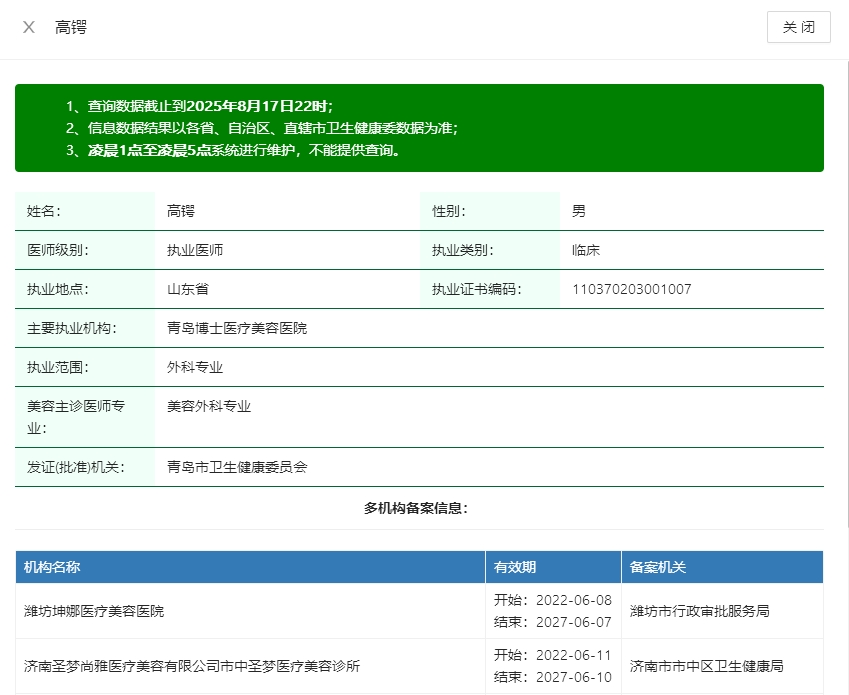This screenshot has width=849, height=695.
Task: Click the 外科专业 practice scope value
Action: point(195,367)
